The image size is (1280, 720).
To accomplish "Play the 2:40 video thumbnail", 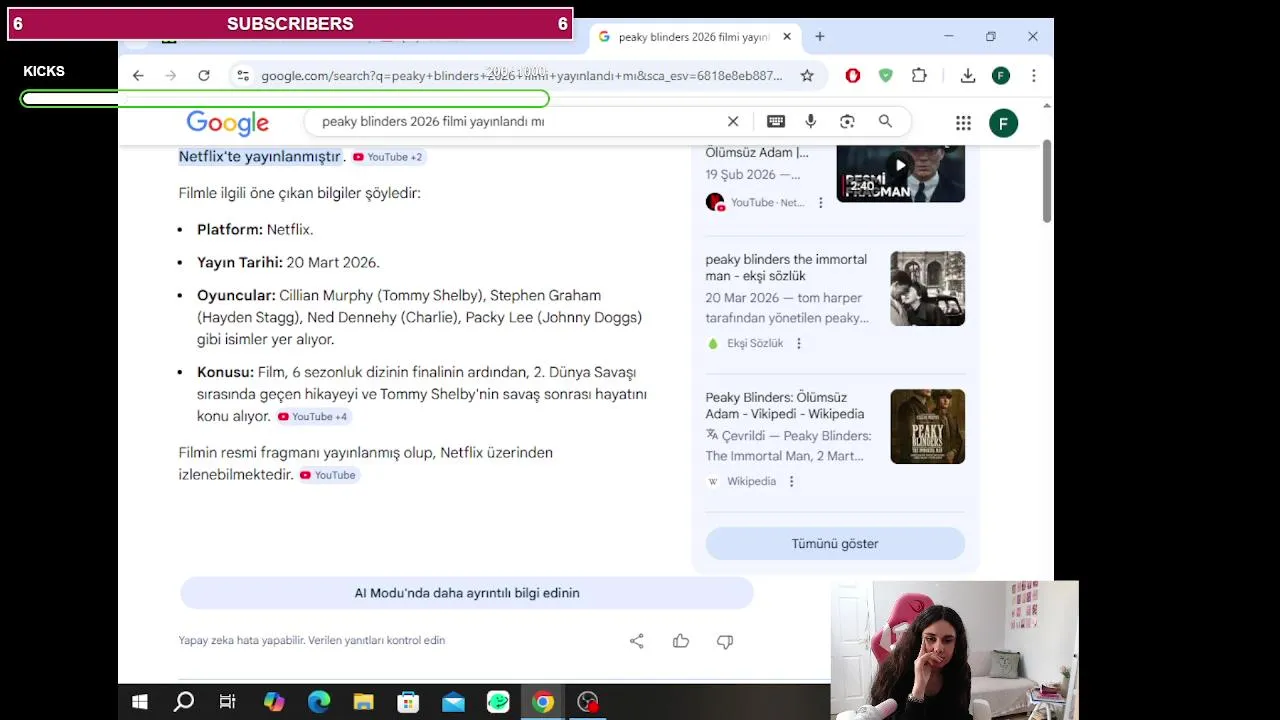I will pos(901,173).
